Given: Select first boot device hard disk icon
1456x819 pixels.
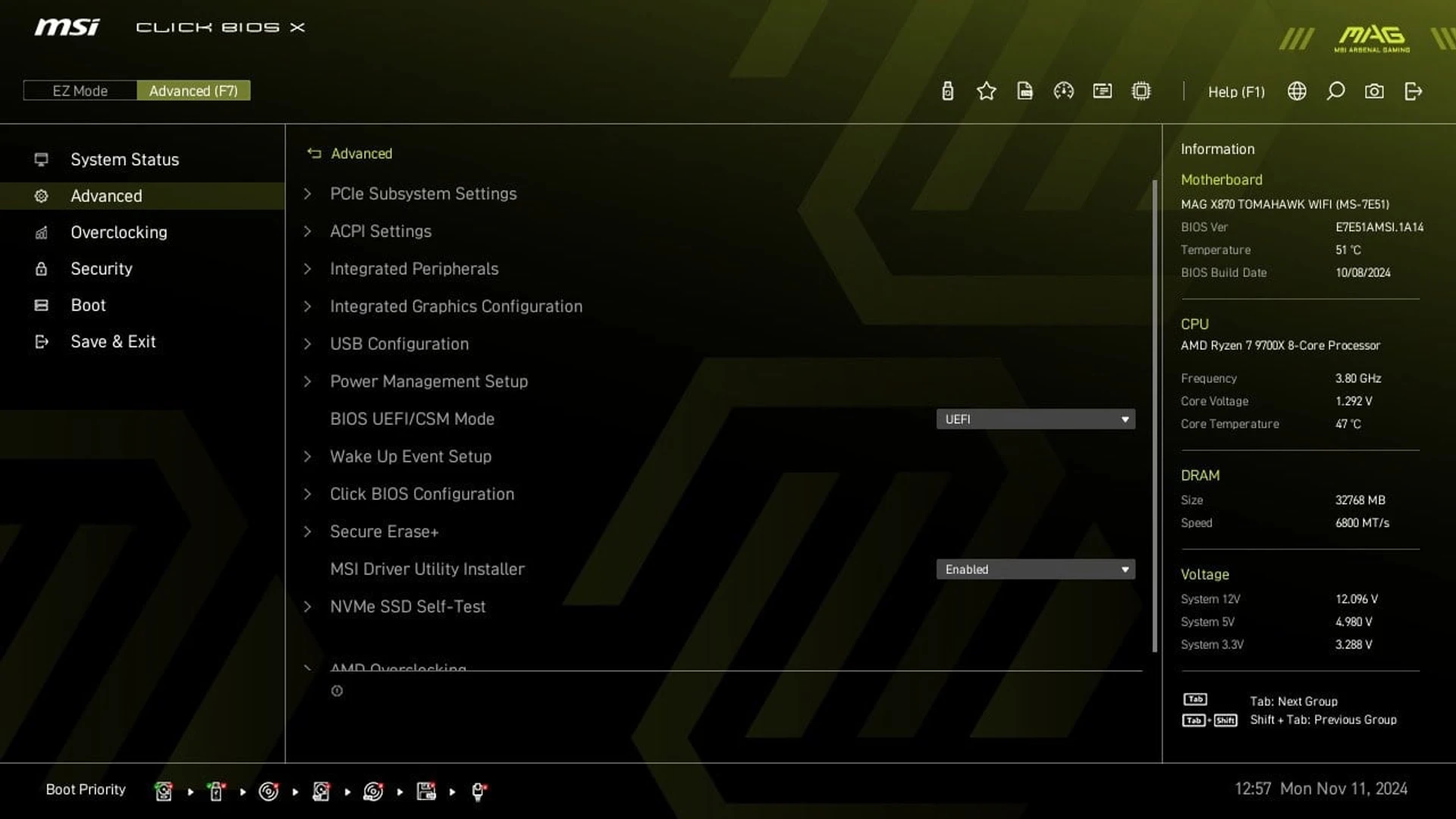Looking at the screenshot, I should coord(163,791).
